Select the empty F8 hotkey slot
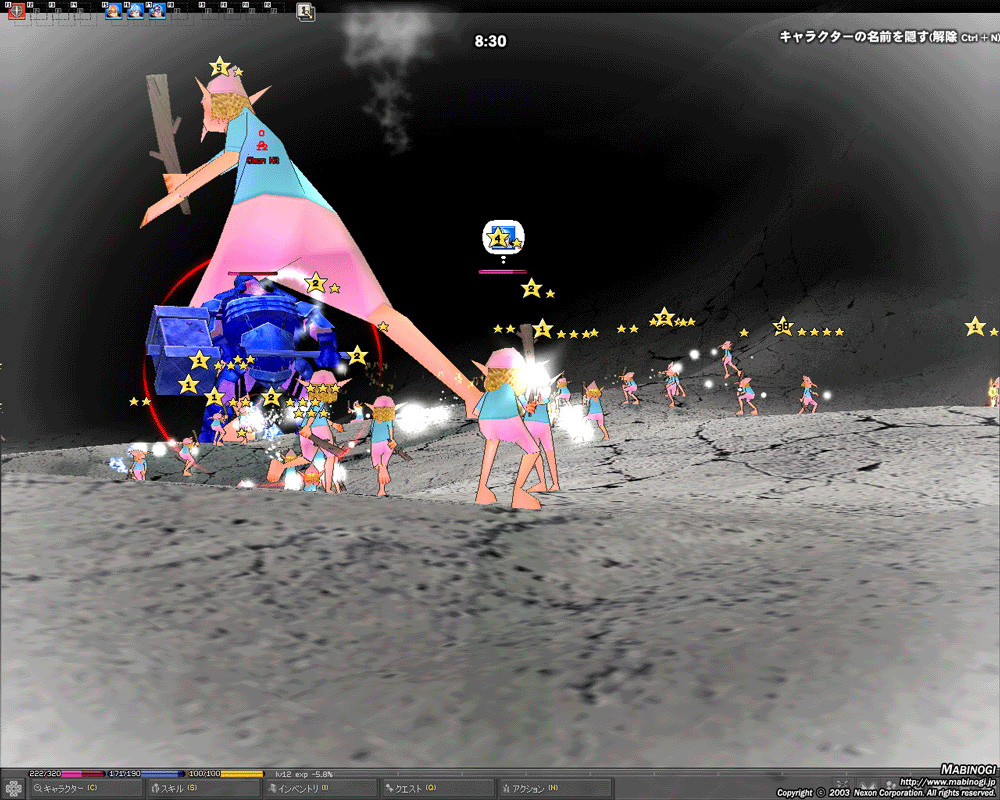The image size is (1000, 800). tap(179, 11)
